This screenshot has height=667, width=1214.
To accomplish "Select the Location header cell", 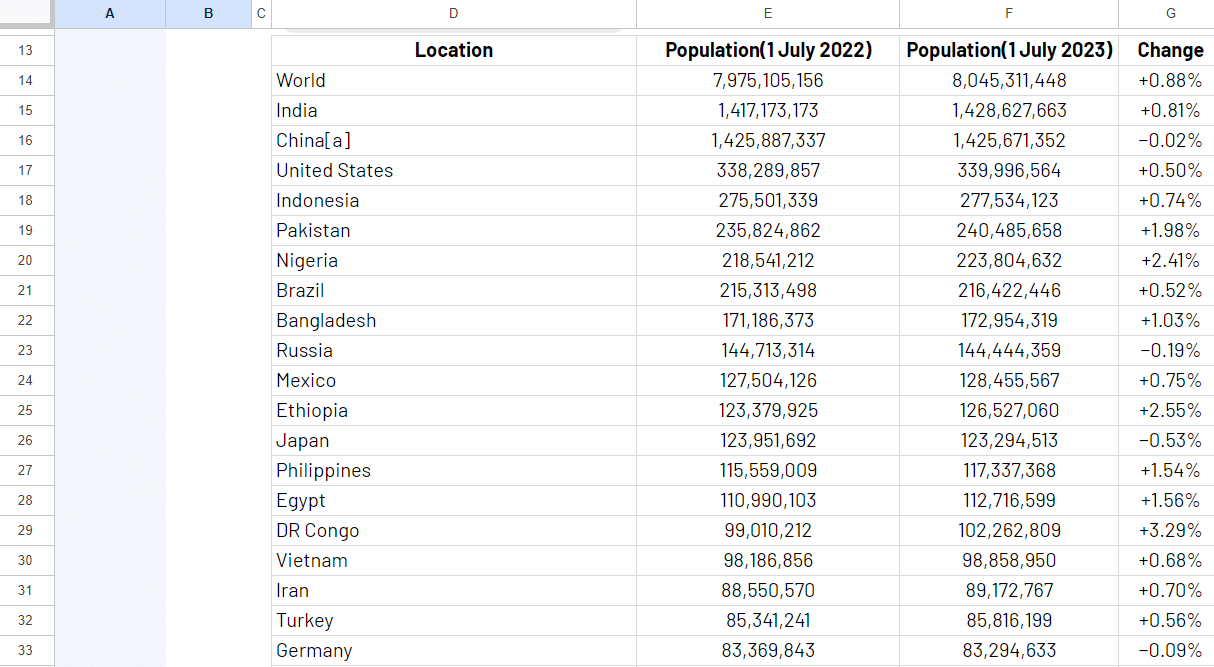I will click(453, 50).
